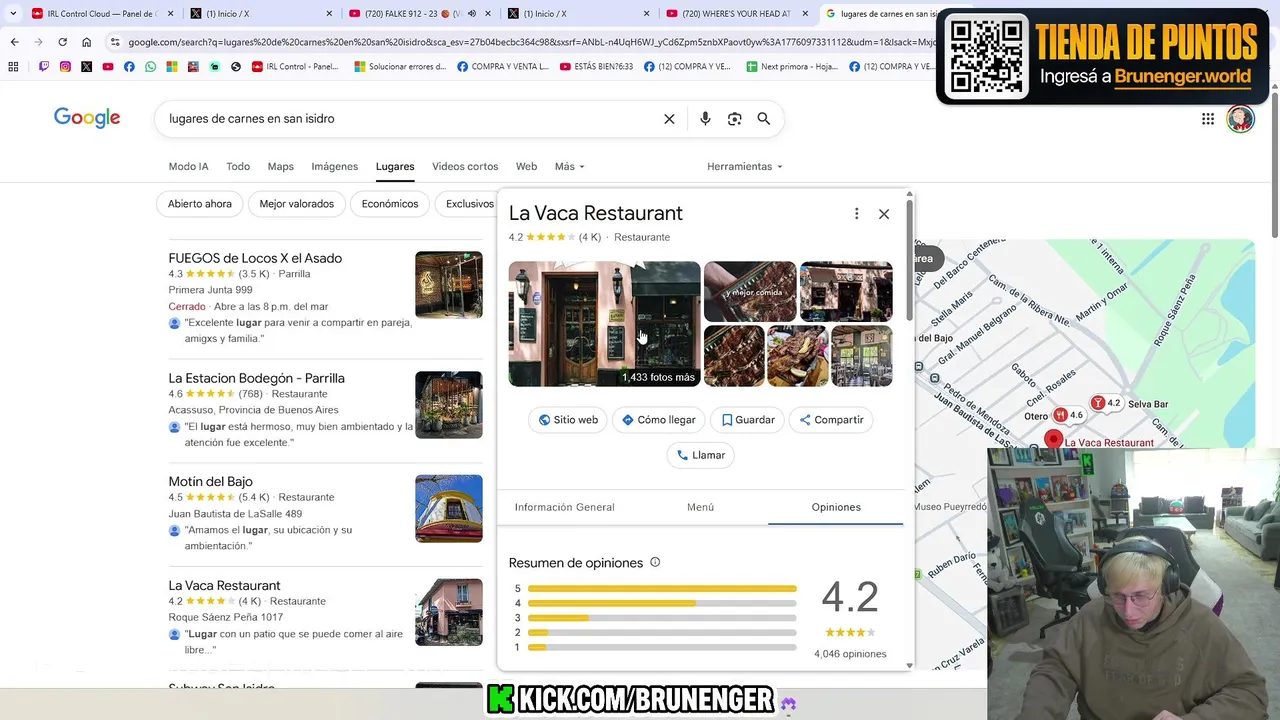1280x720 pixels.
Task: Toggle the Económicos filter chip
Action: (x=390, y=204)
